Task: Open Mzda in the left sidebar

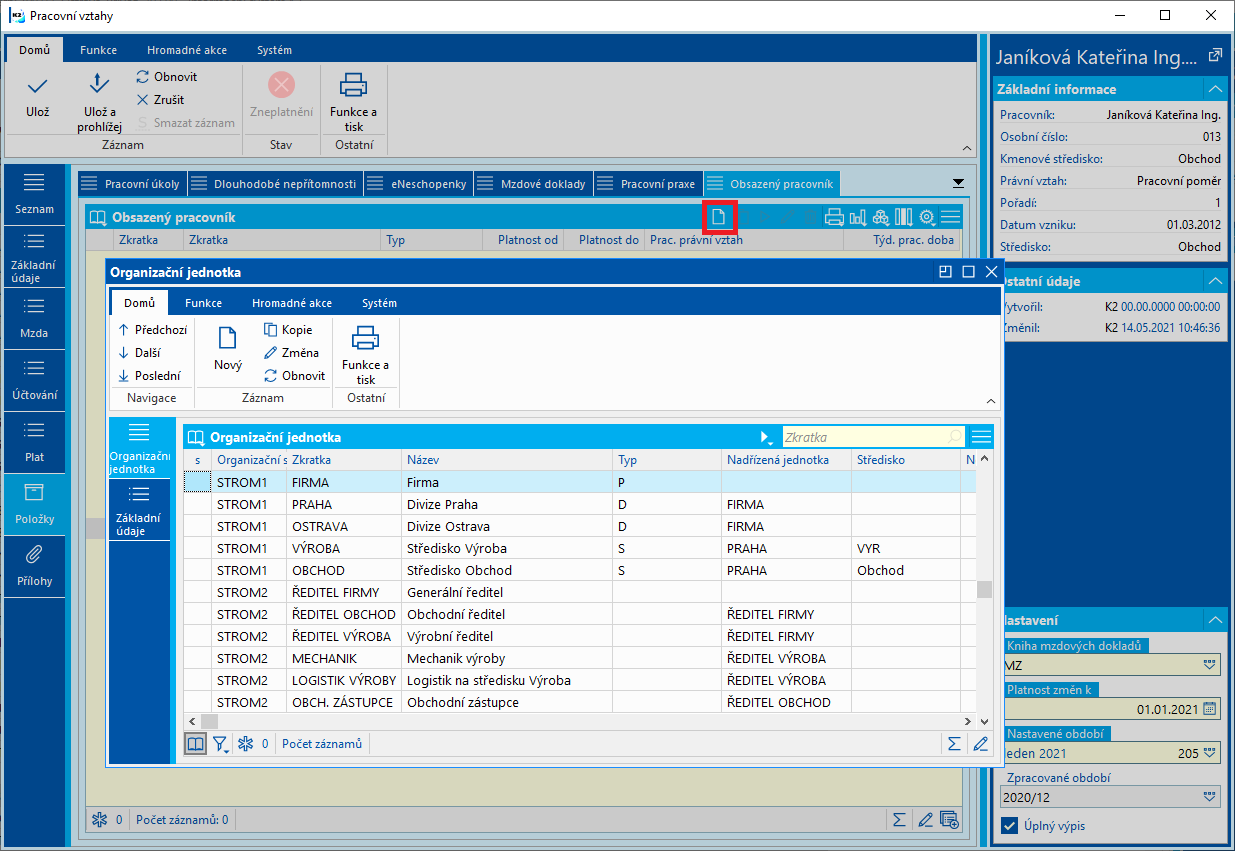Action: click(35, 318)
